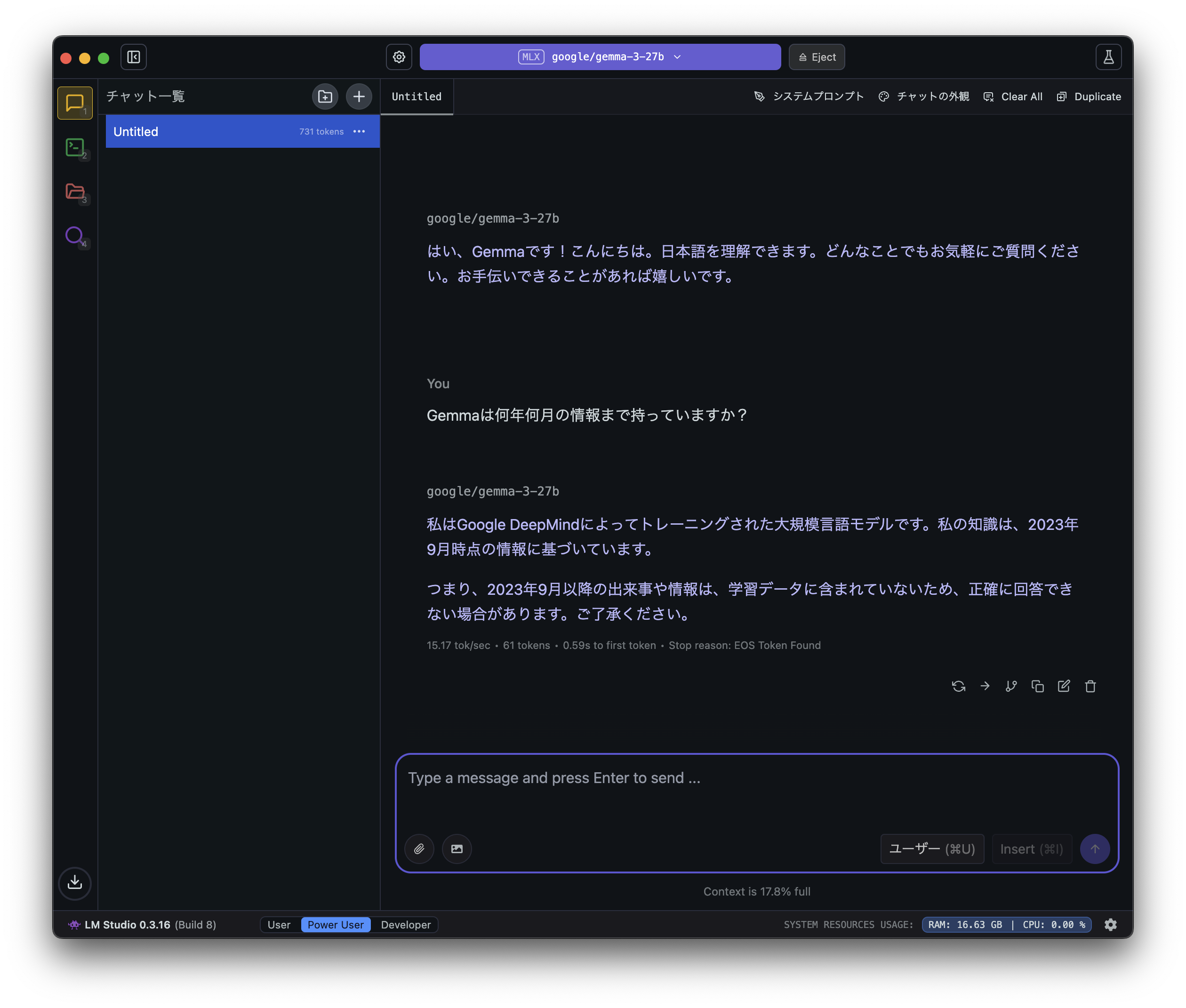Regenerate the assistant's last response
1186x1008 pixels.
958,686
